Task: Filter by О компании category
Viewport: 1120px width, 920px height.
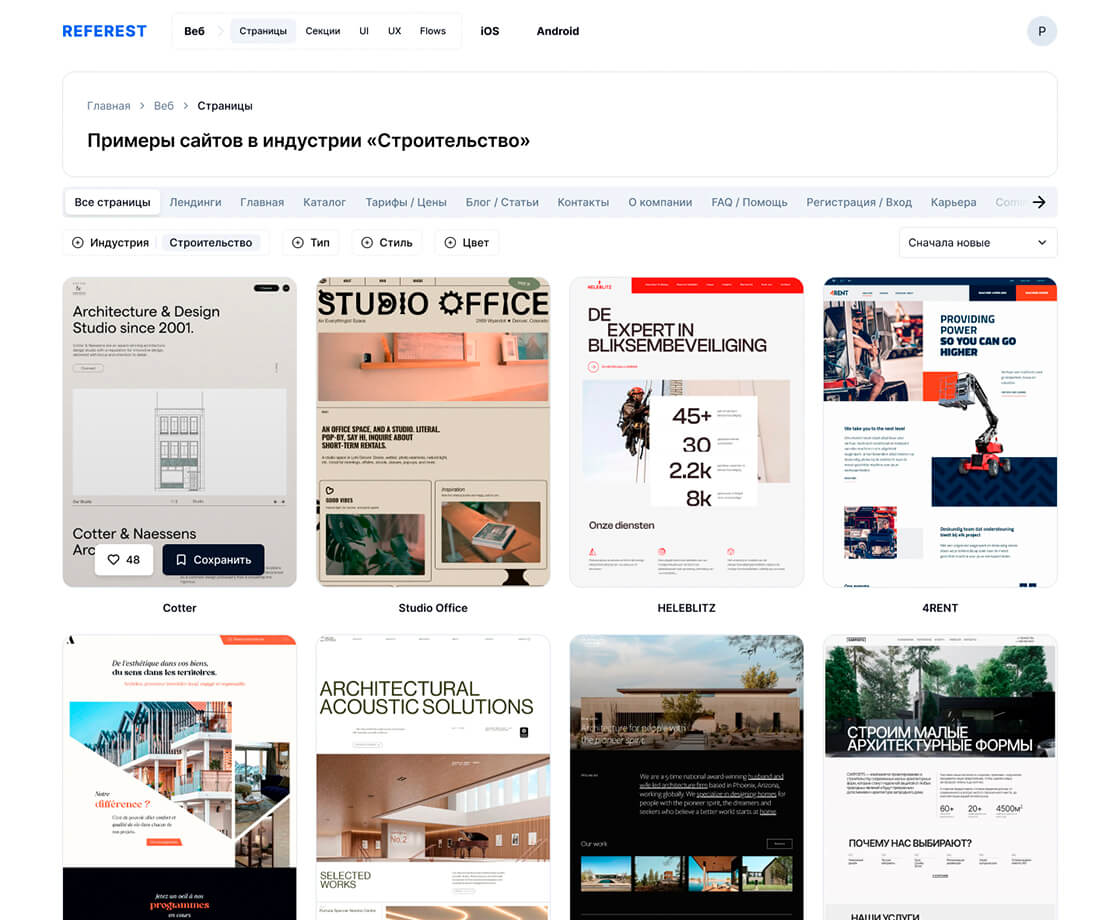Action: 660,202
